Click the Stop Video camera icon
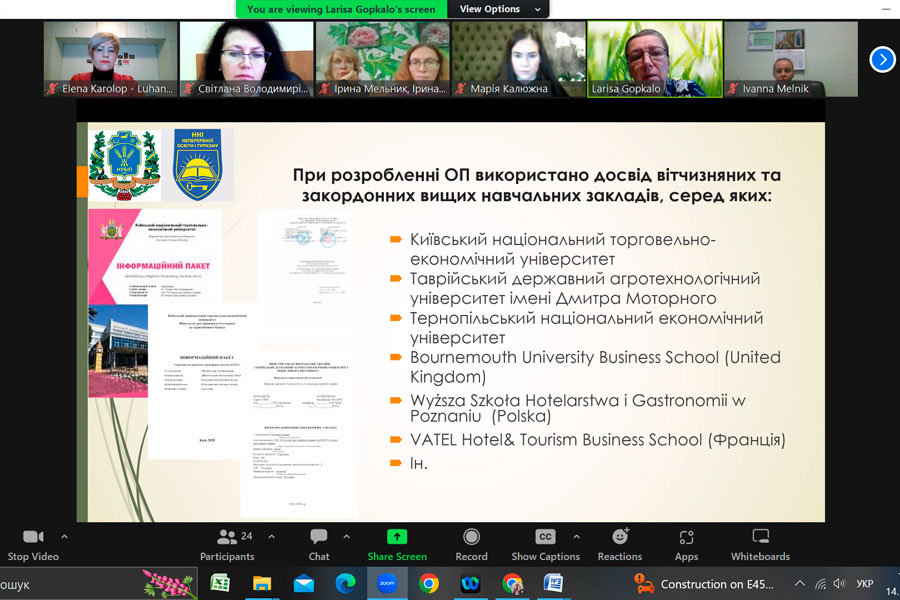Image resolution: width=900 pixels, height=600 pixels. pyautogui.click(x=33, y=538)
